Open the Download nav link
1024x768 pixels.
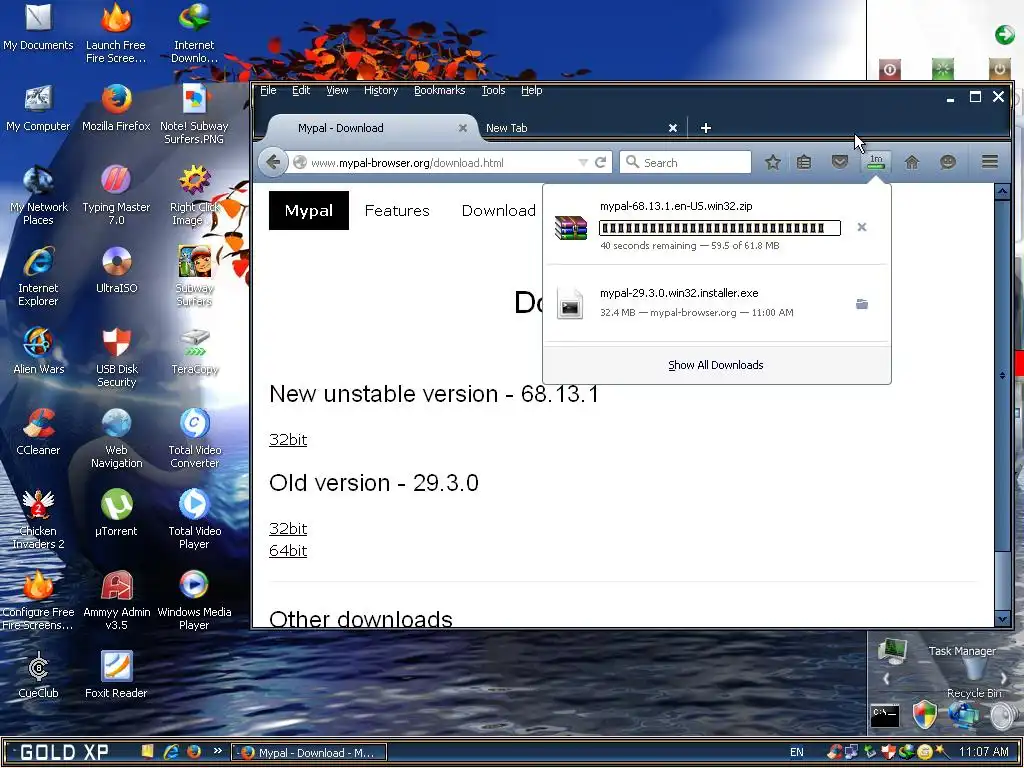(499, 210)
